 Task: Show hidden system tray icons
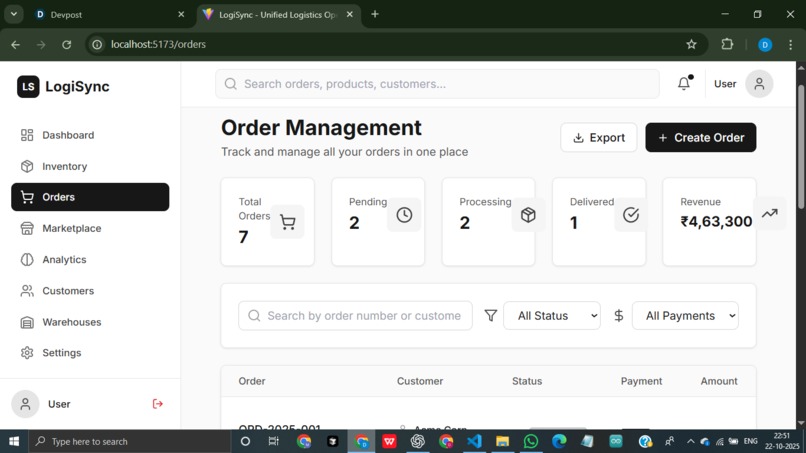point(690,441)
